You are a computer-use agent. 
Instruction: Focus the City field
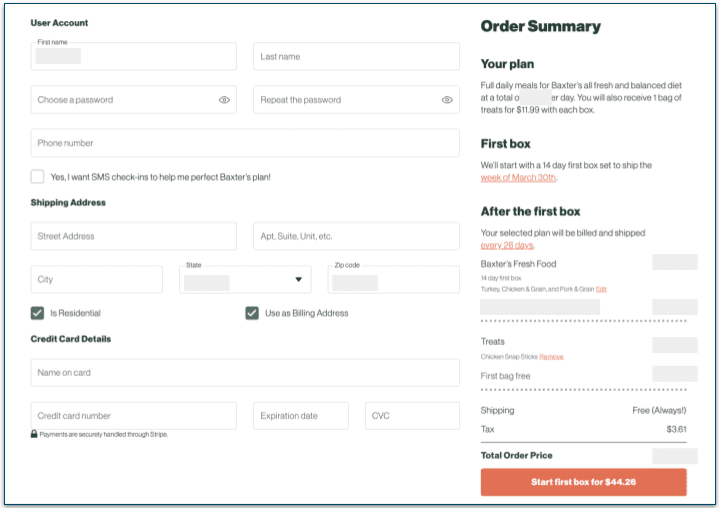(97, 279)
